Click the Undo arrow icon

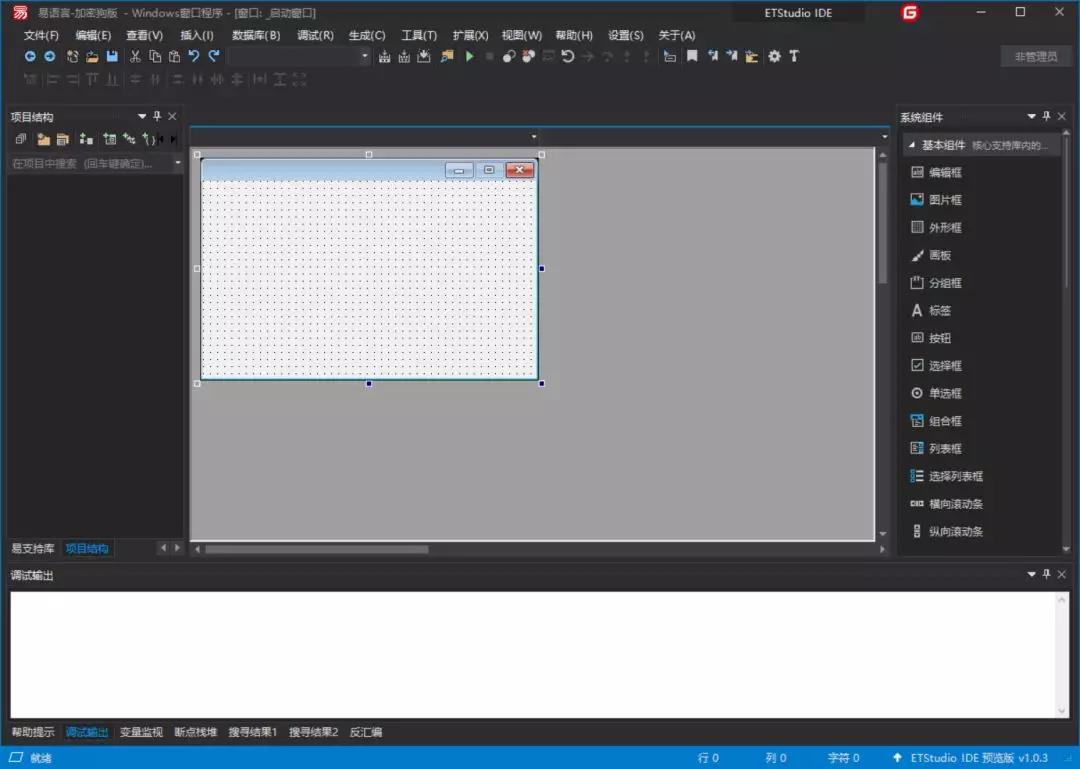[194, 56]
